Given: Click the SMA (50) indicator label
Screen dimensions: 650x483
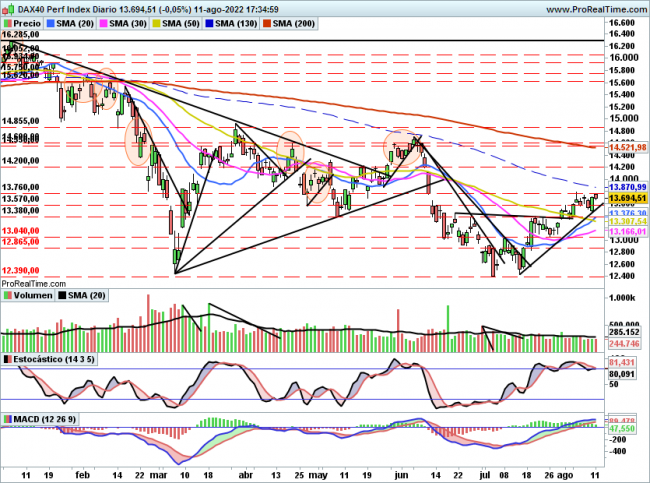Looking at the screenshot, I should click(188, 22).
